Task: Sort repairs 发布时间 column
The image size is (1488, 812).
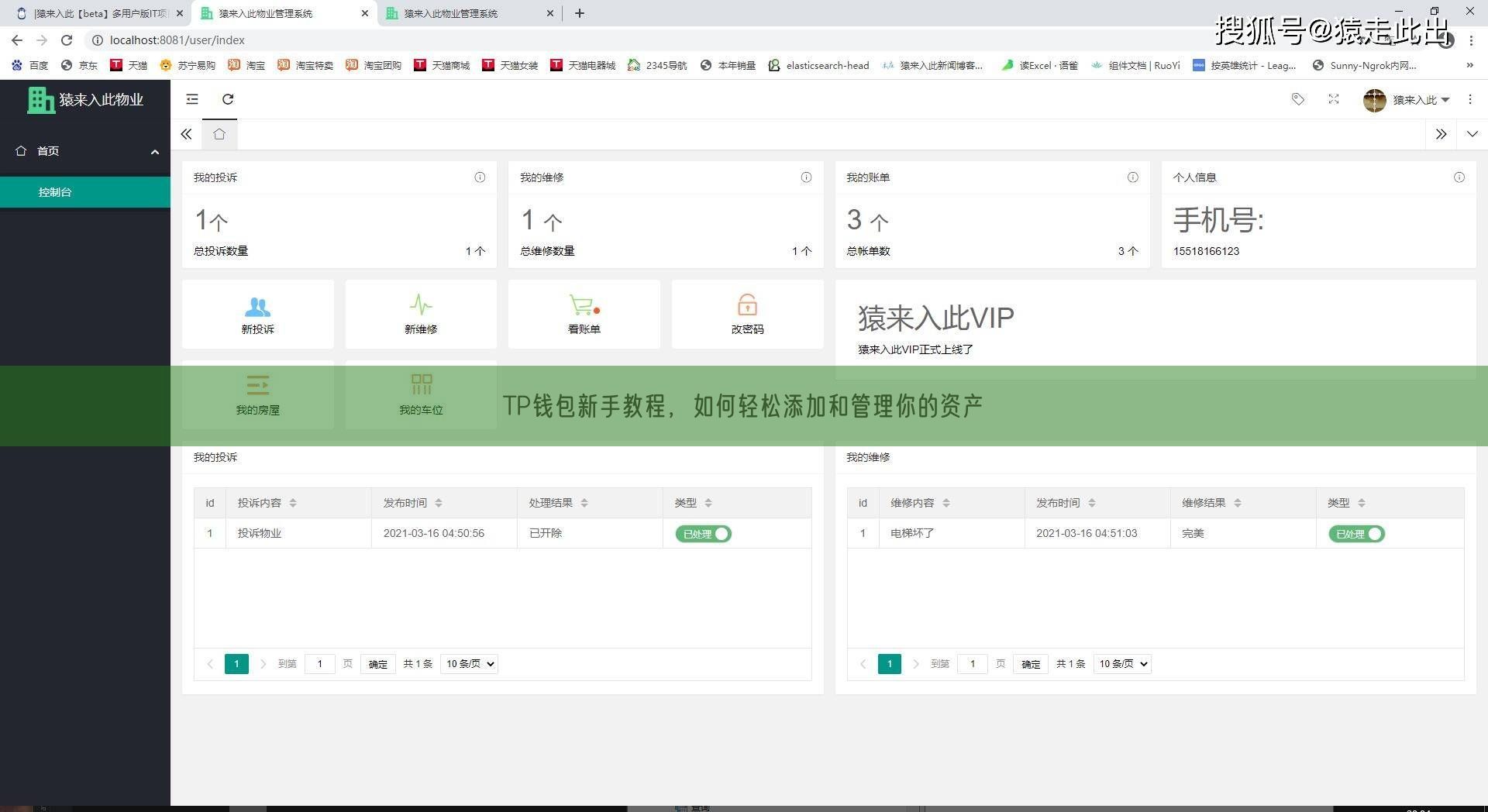Action: click(1092, 503)
